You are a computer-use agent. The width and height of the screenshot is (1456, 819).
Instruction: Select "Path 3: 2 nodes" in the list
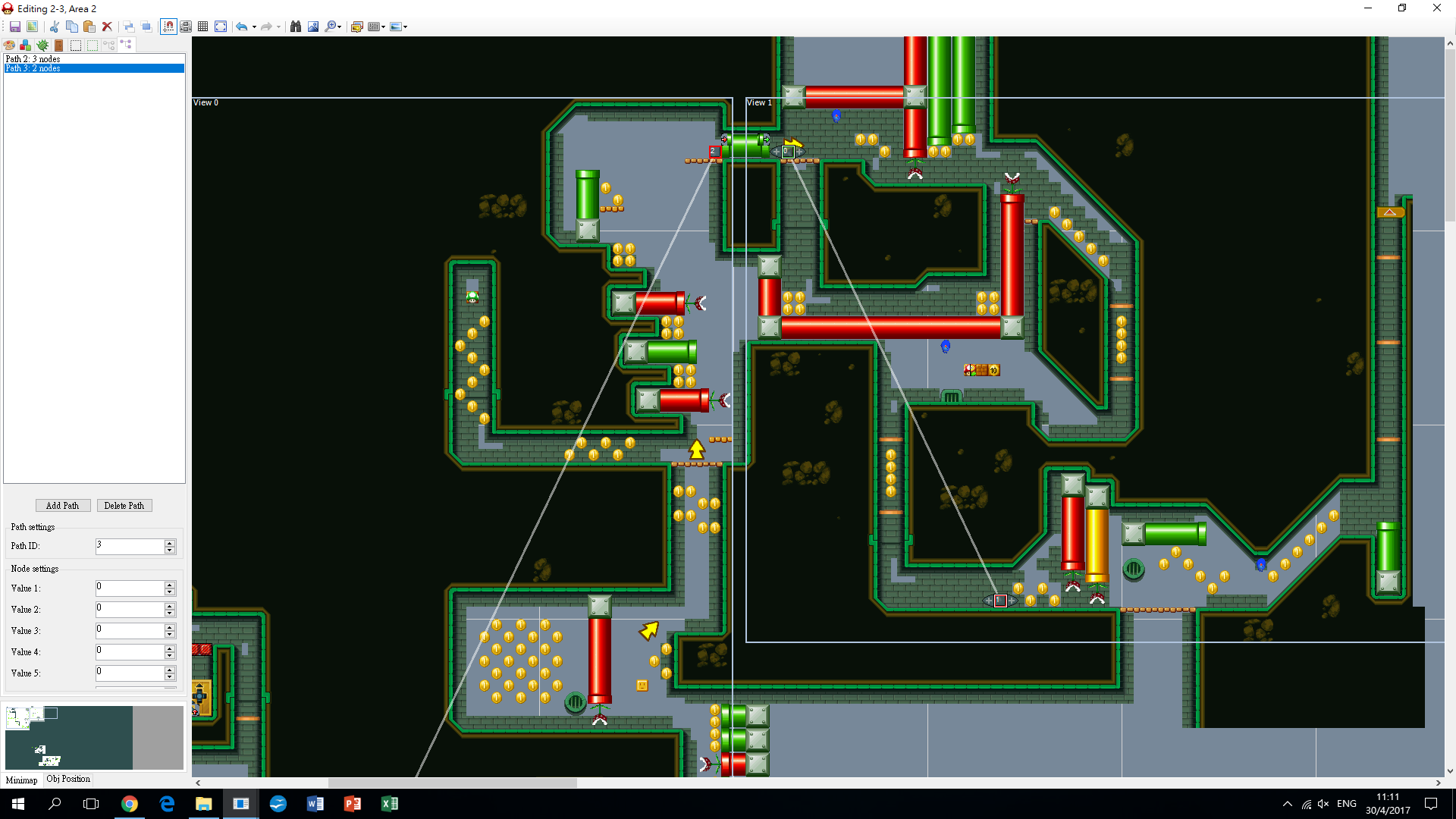point(94,68)
